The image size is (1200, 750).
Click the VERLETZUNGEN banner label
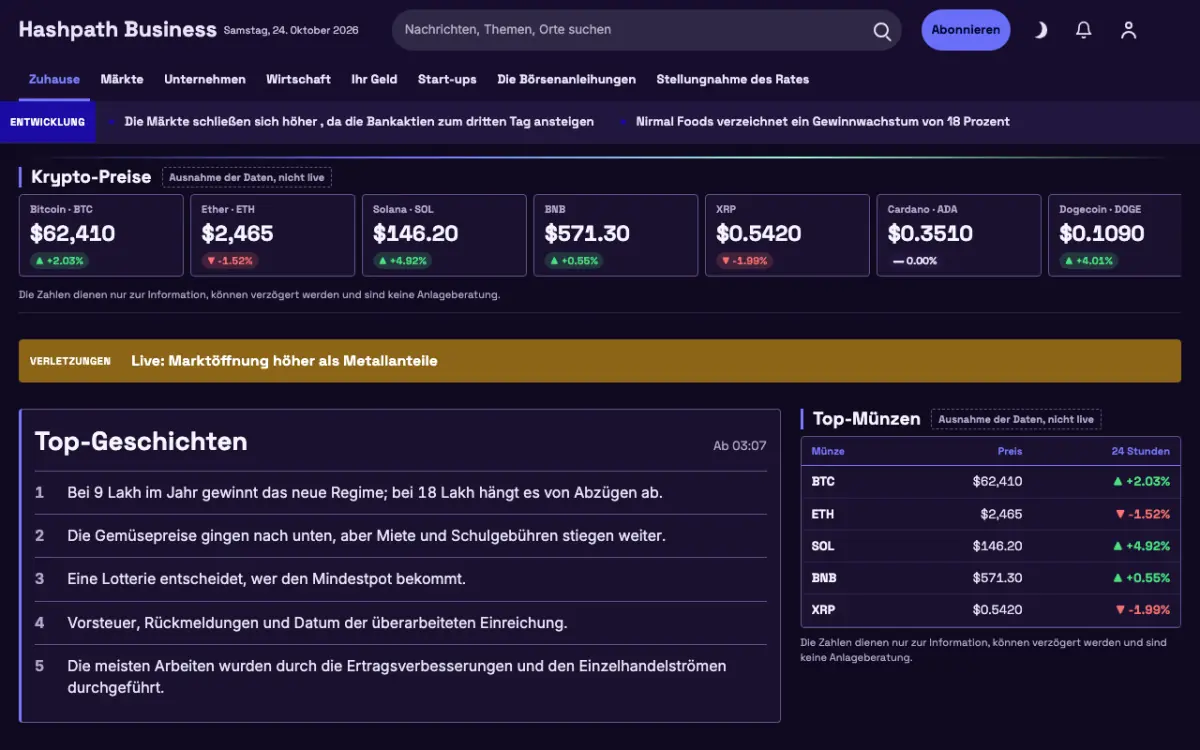tap(70, 361)
